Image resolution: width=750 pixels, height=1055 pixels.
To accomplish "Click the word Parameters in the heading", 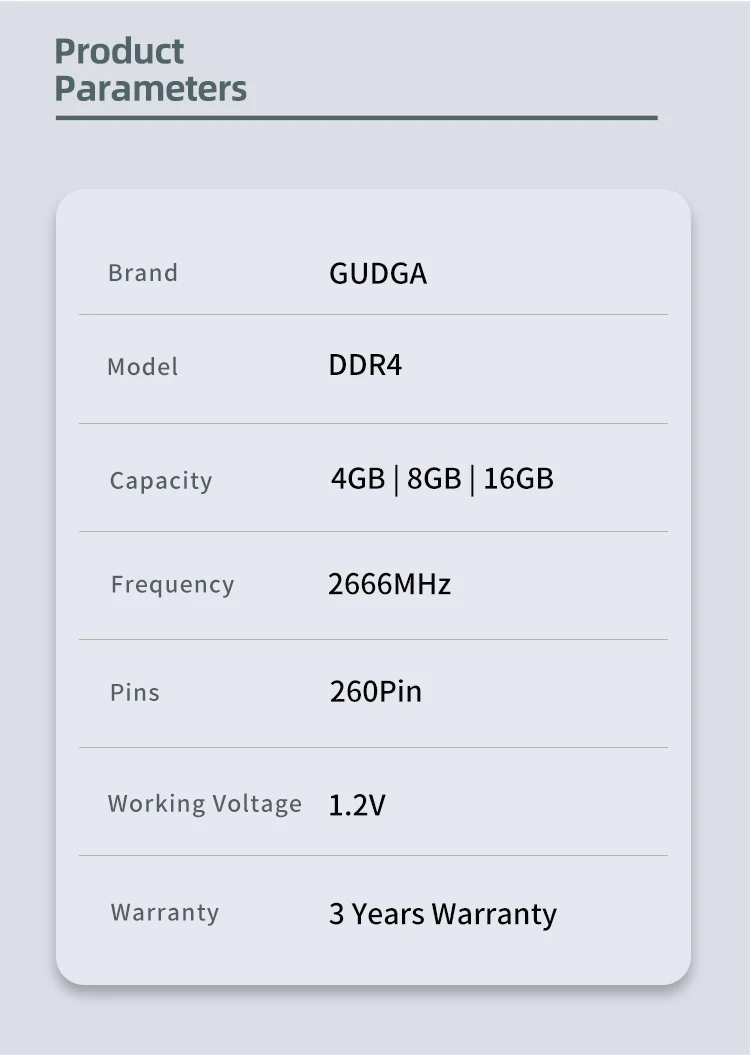I will coord(150,88).
